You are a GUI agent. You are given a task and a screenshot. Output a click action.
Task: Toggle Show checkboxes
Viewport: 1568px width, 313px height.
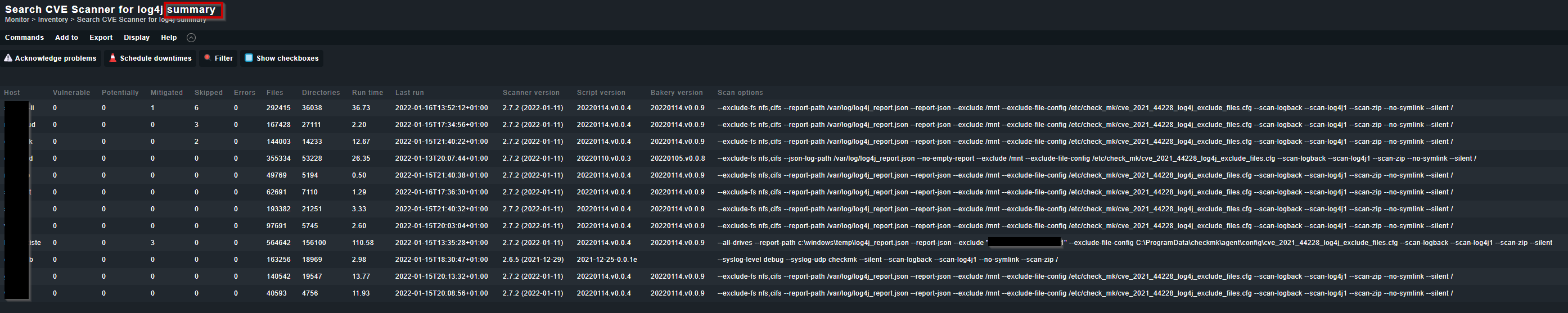click(x=282, y=58)
